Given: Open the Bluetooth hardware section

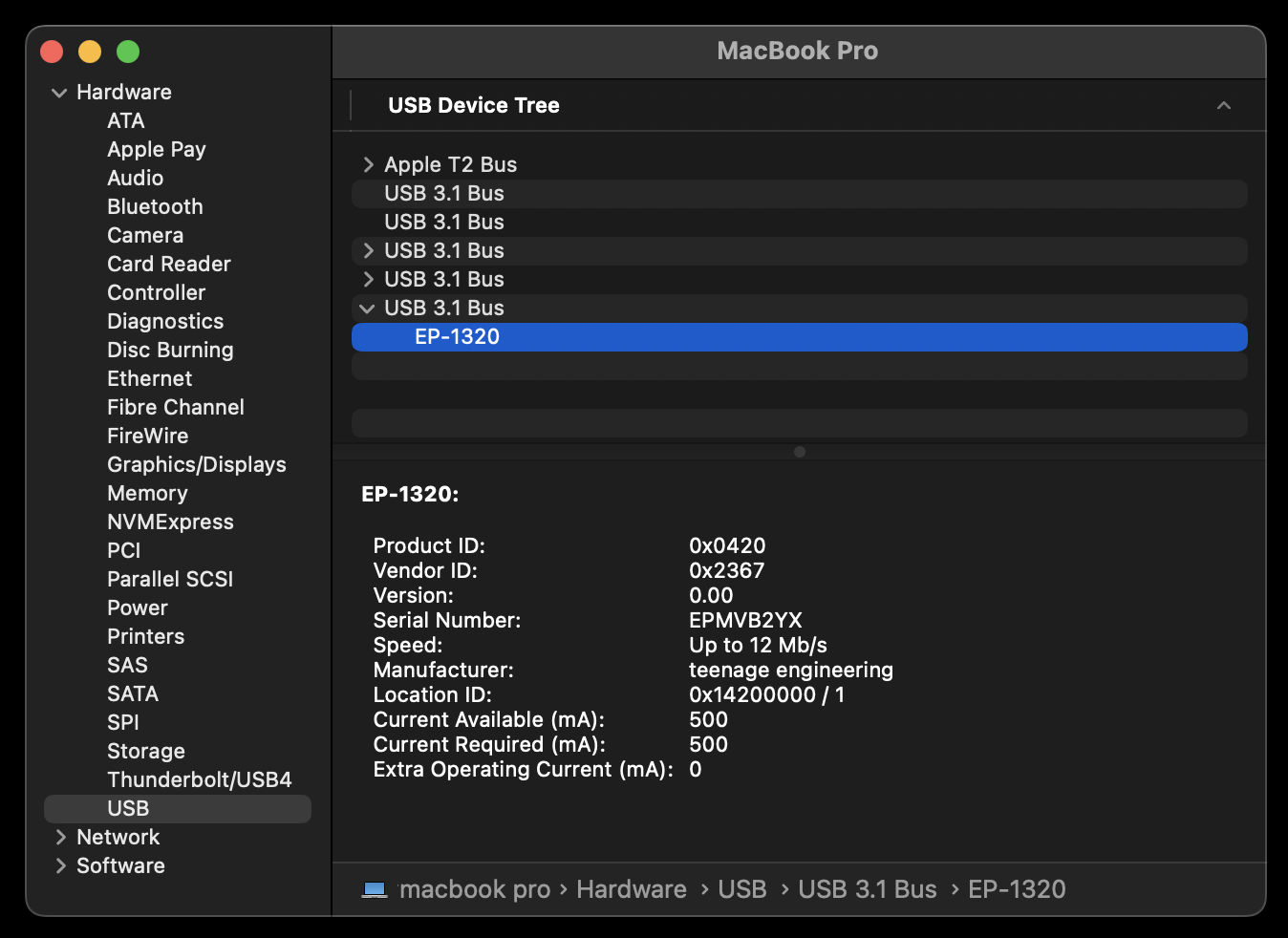Looking at the screenshot, I should 155,207.
